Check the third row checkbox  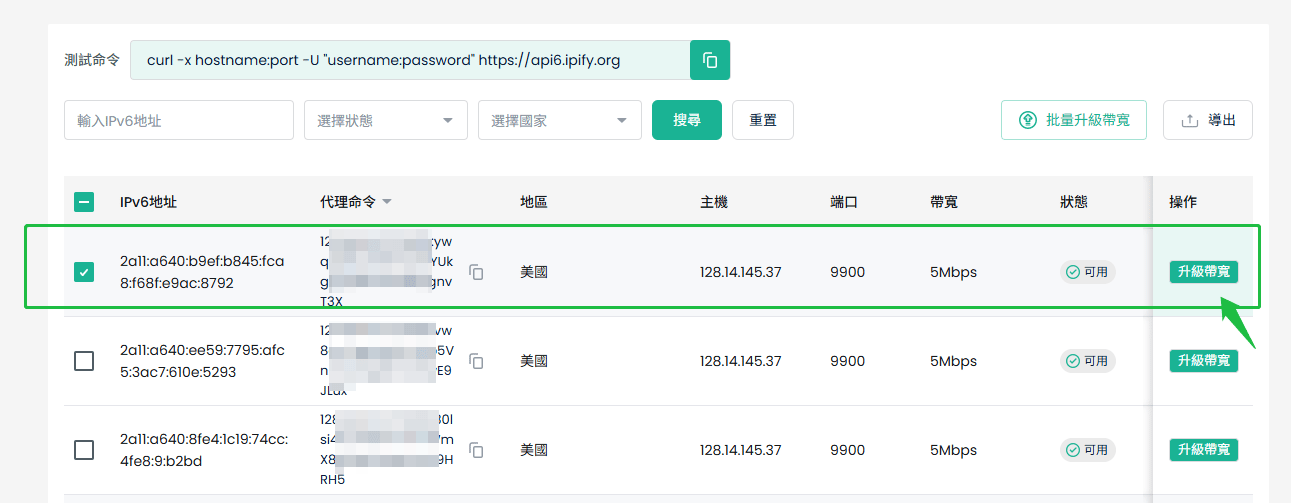click(84, 450)
